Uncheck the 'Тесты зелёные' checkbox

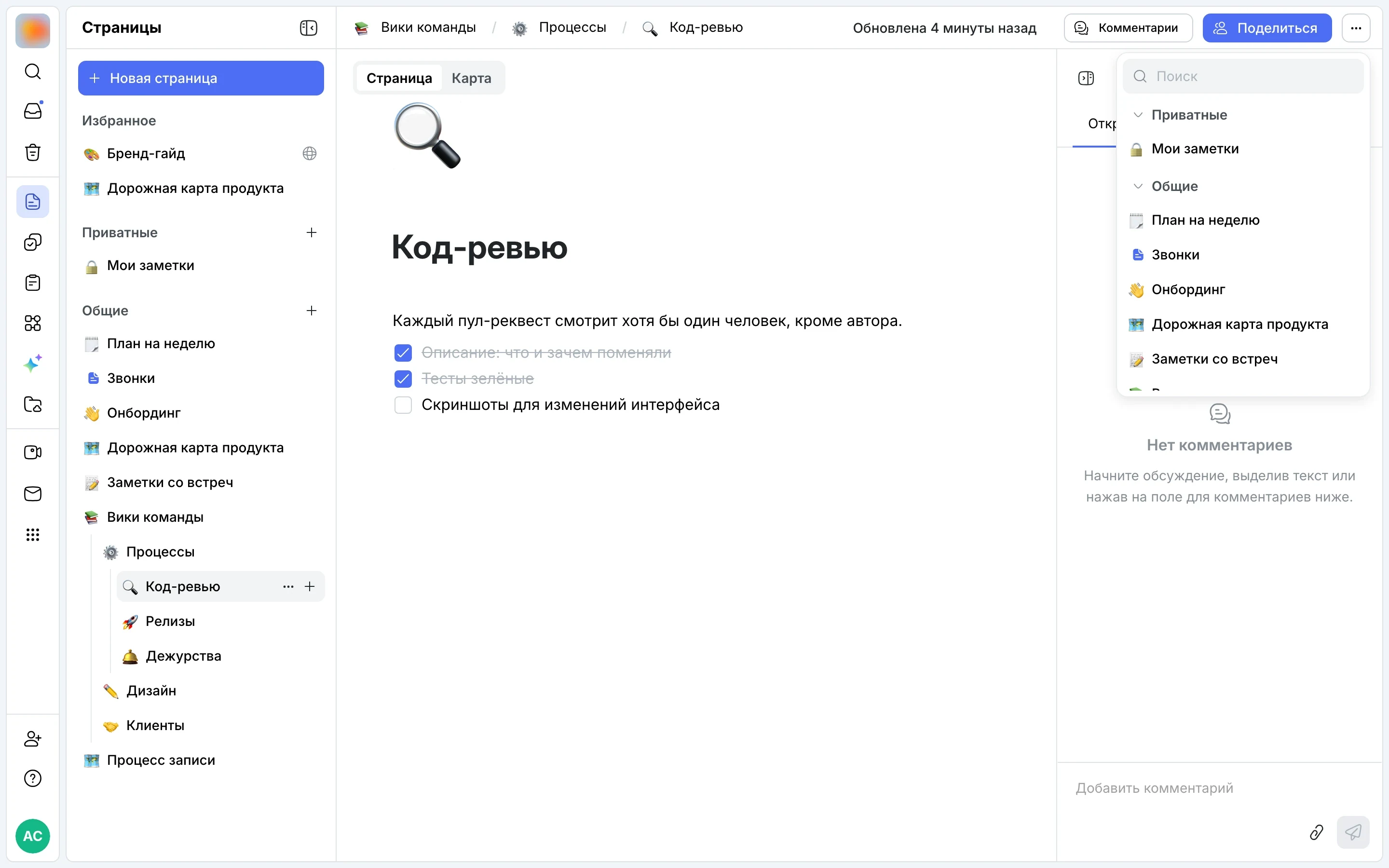[403, 379]
